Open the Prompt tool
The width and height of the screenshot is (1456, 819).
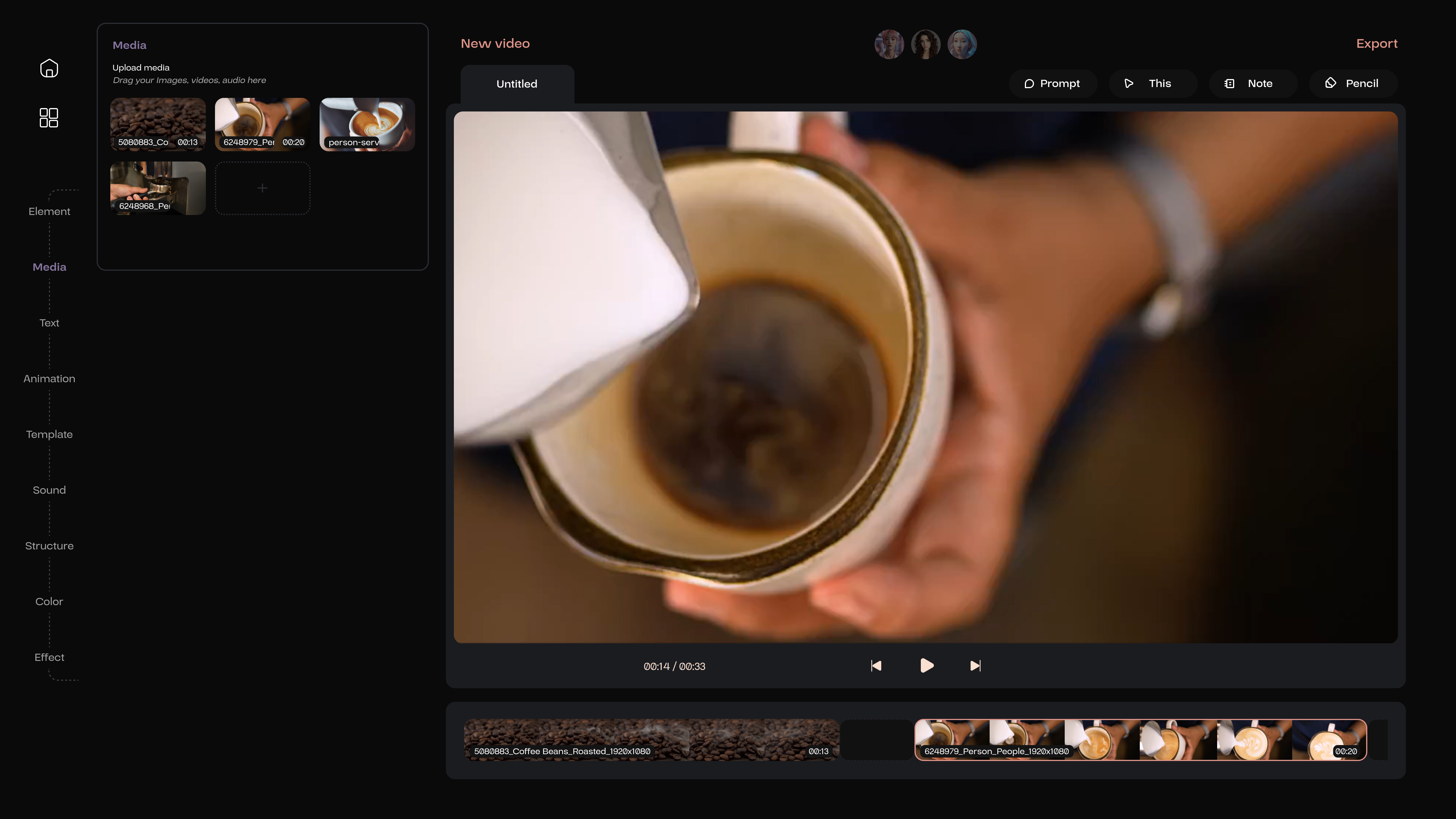tap(1052, 84)
